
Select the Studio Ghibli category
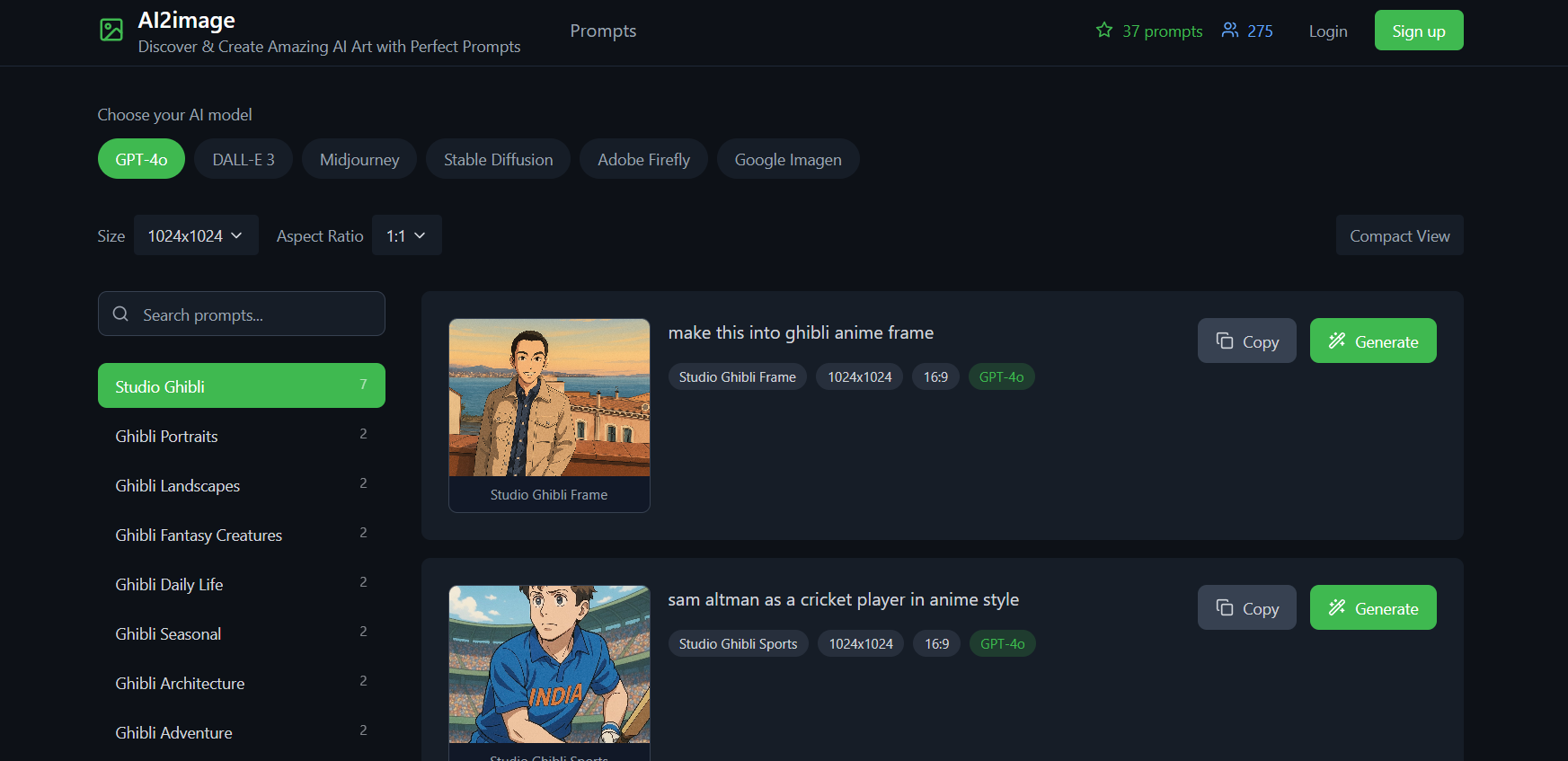click(x=242, y=385)
